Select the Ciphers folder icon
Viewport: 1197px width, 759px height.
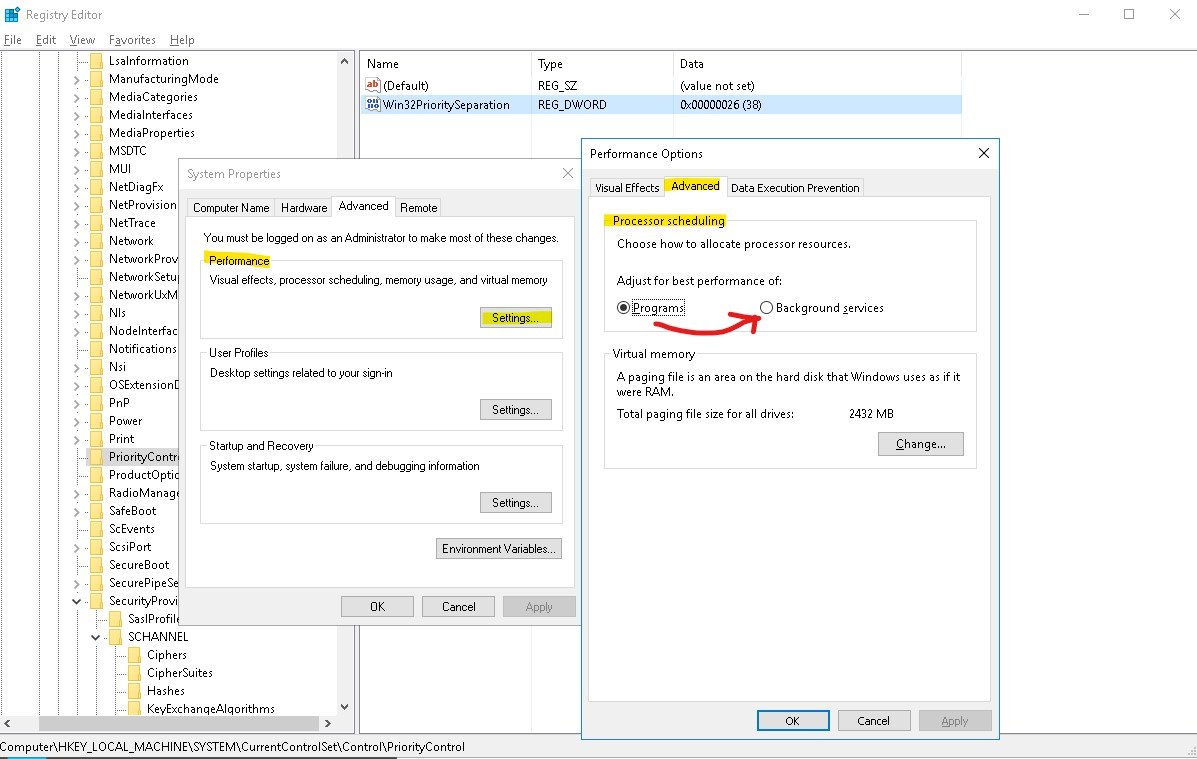tap(134, 655)
